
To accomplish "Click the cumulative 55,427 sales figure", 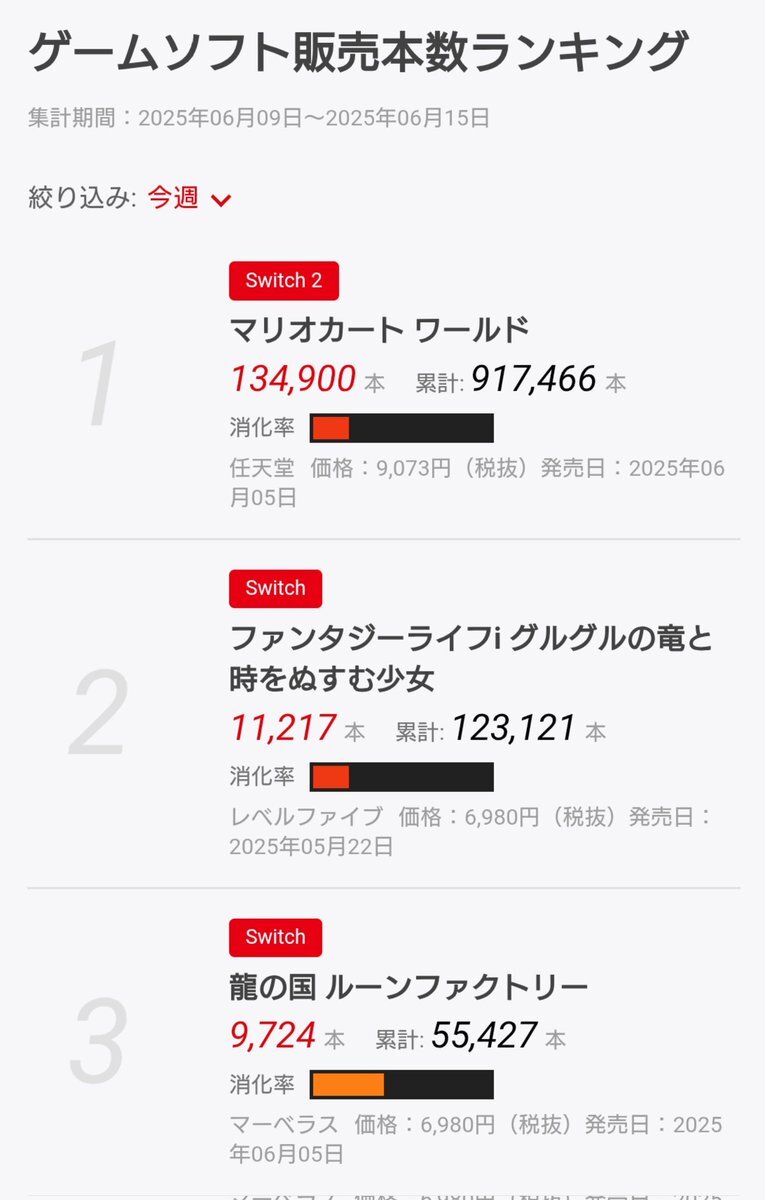I will point(485,1035).
